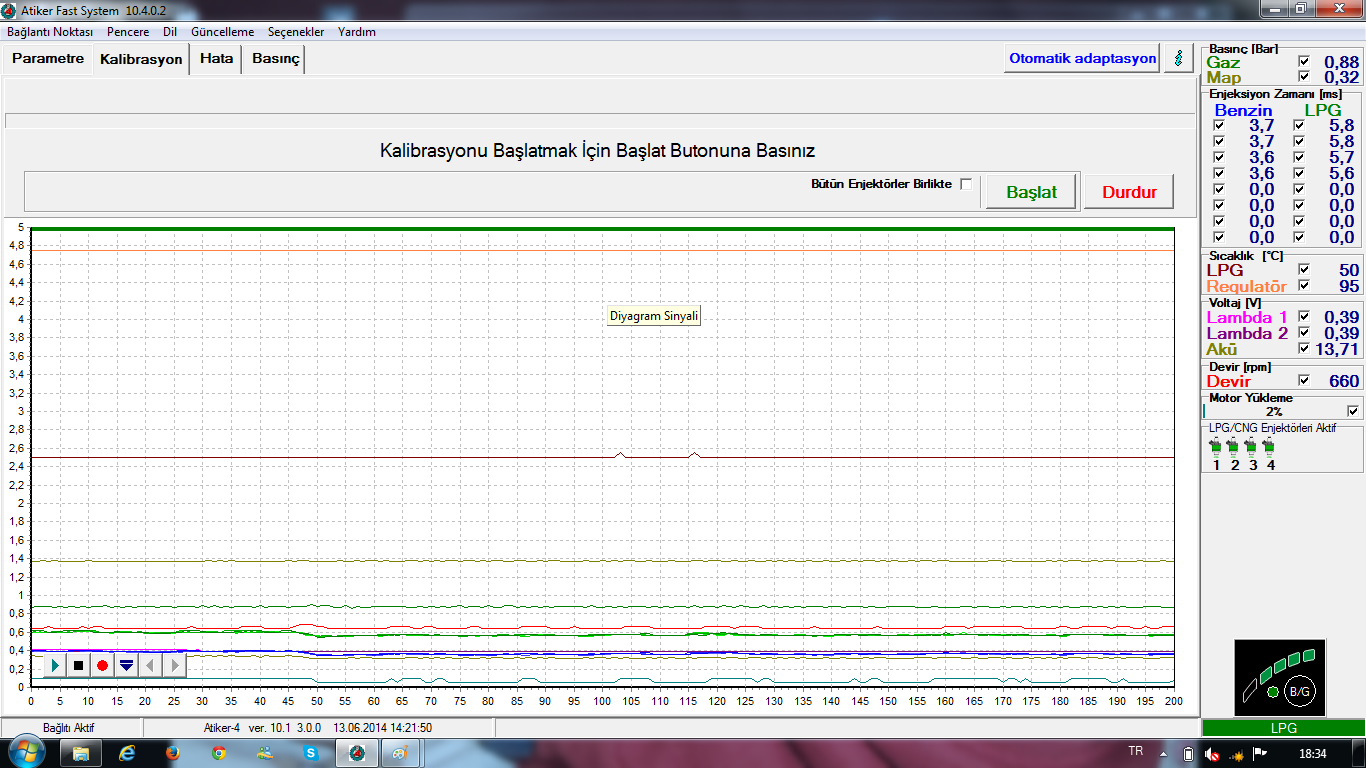1366x768 pixels.
Task: Toggle the Lambda 1 checkbox
Action: tap(1303, 317)
